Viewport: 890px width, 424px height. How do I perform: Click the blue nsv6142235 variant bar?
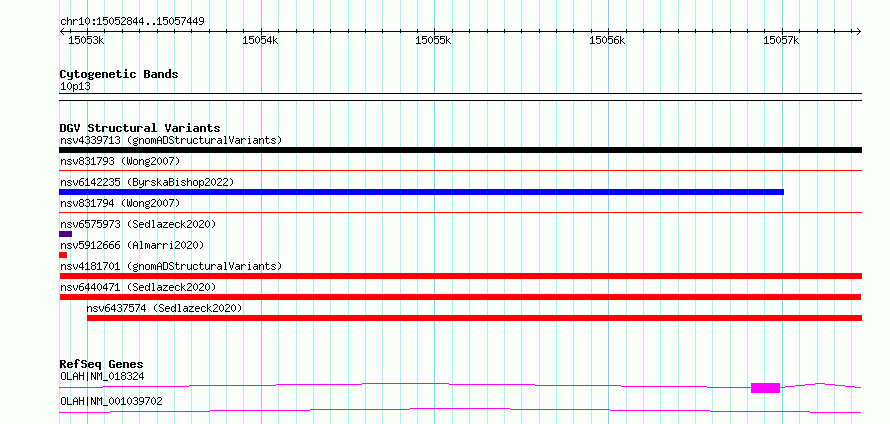(x=421, y=192)
